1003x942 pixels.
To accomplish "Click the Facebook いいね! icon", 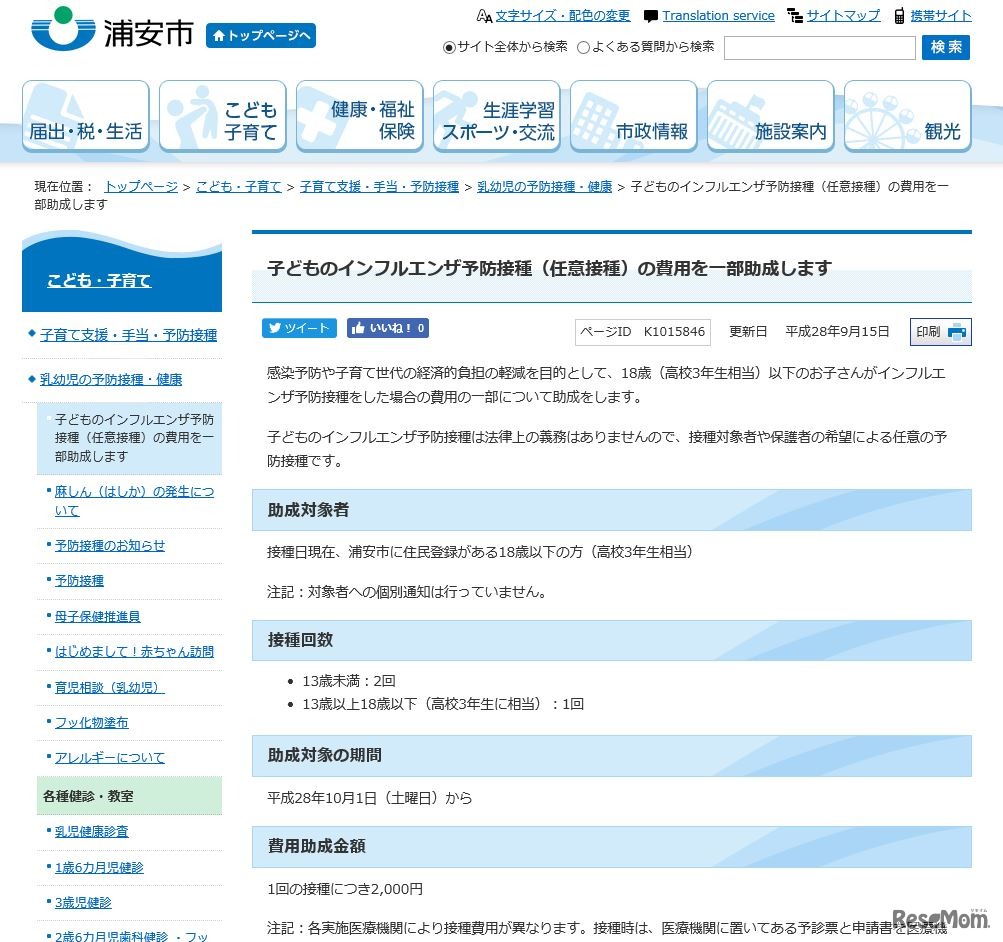I will (386, 327).
